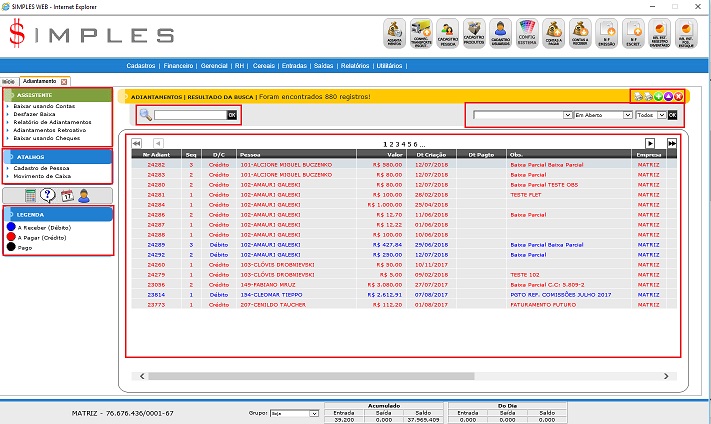Click the red close icon in results header
This screenshot has height=424, width=711.
click(678, 96)
